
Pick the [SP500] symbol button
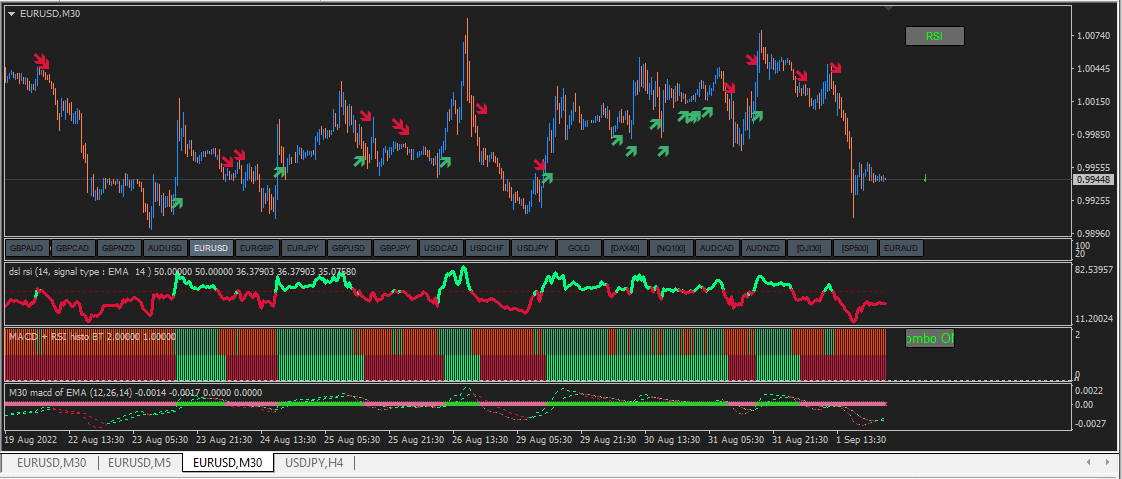855,248
